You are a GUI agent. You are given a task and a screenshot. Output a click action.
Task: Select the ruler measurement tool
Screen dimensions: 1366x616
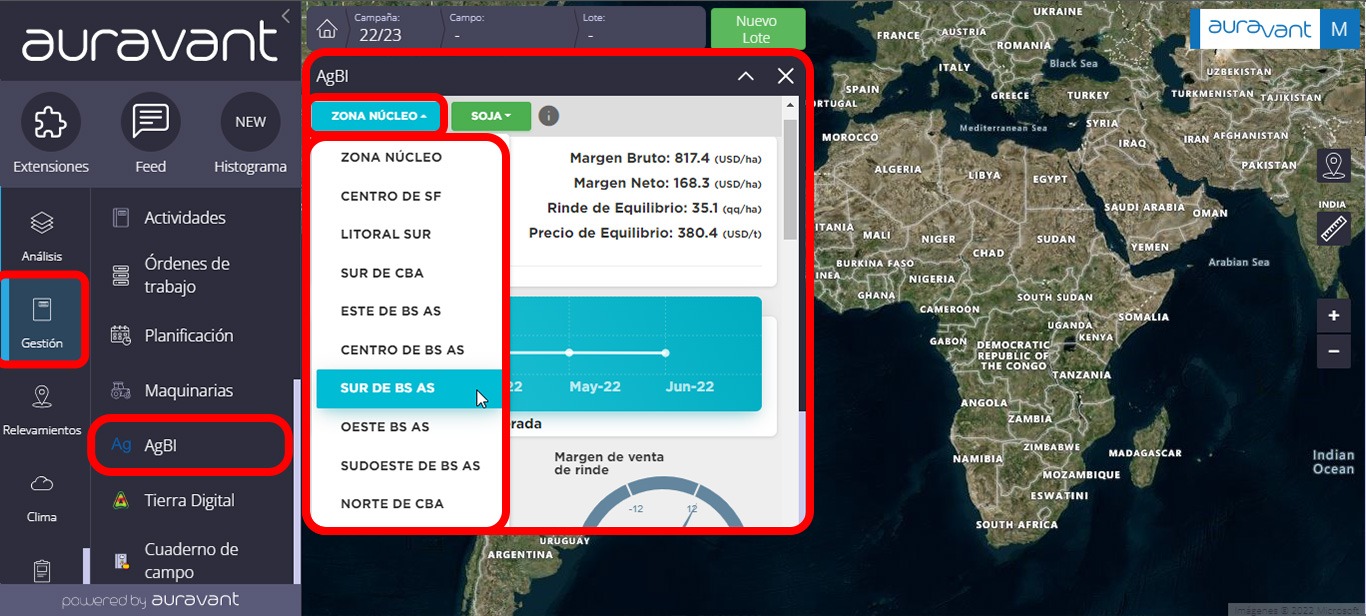(1334, 228)
